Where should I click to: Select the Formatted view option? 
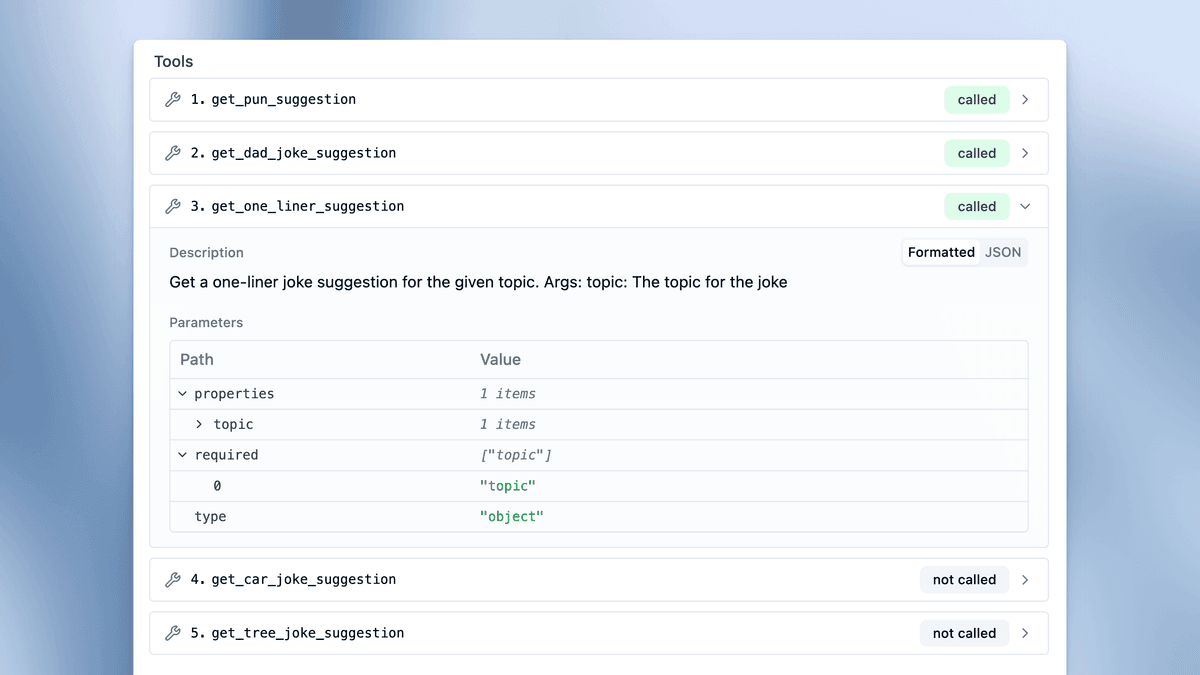941,253
